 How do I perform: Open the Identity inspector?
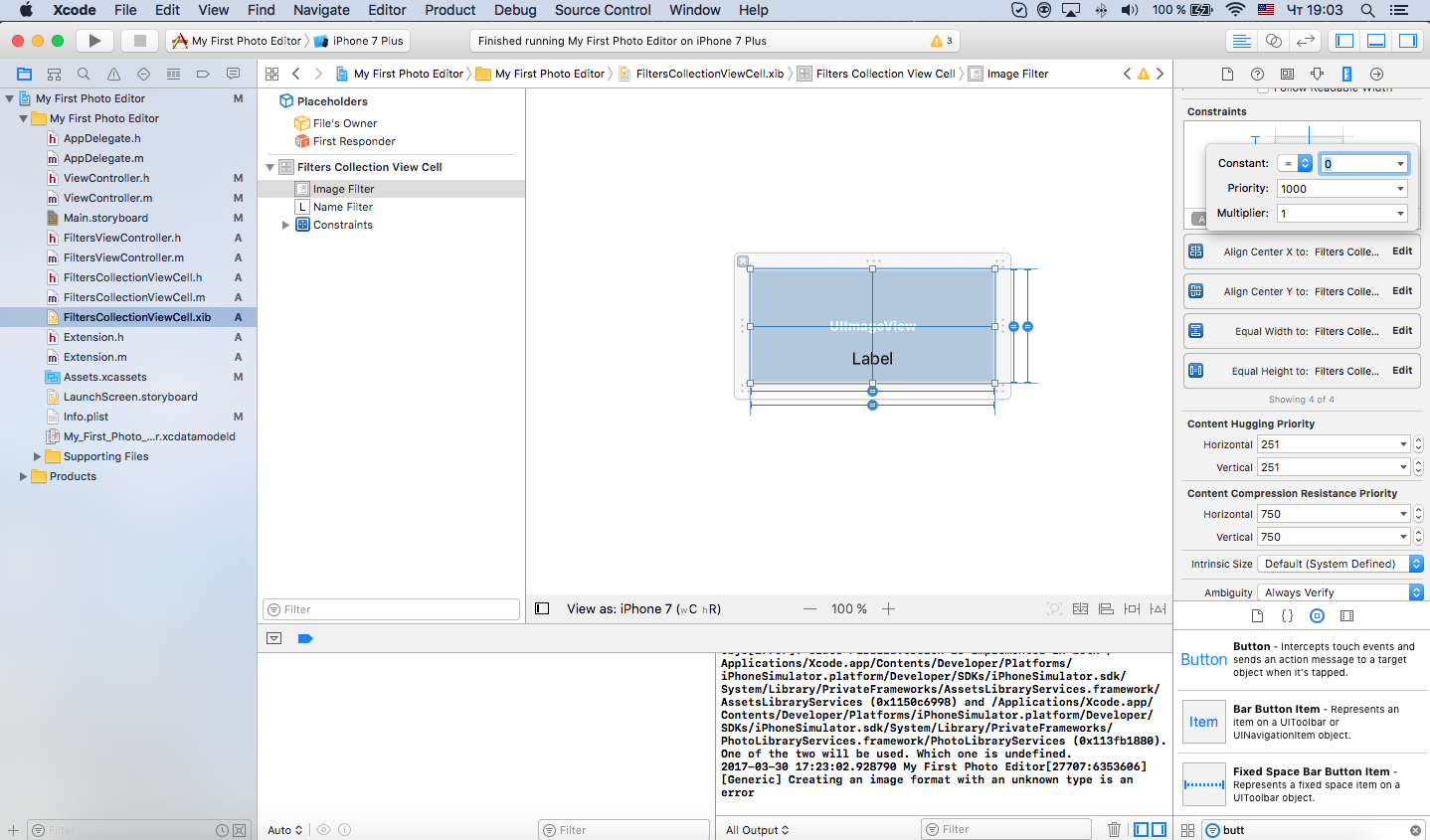point(1287,74)
